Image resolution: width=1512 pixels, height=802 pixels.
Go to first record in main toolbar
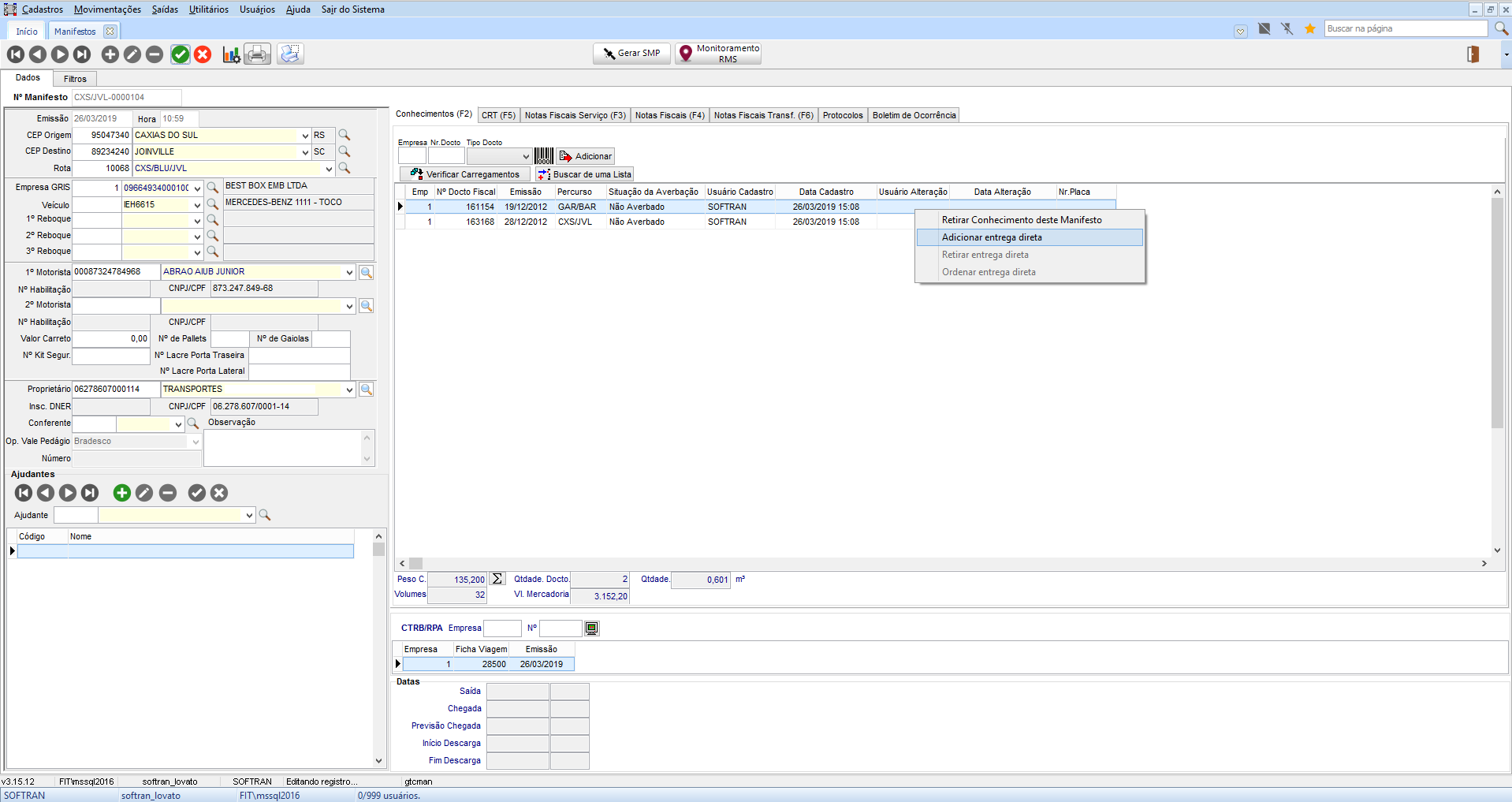point(16,54)
